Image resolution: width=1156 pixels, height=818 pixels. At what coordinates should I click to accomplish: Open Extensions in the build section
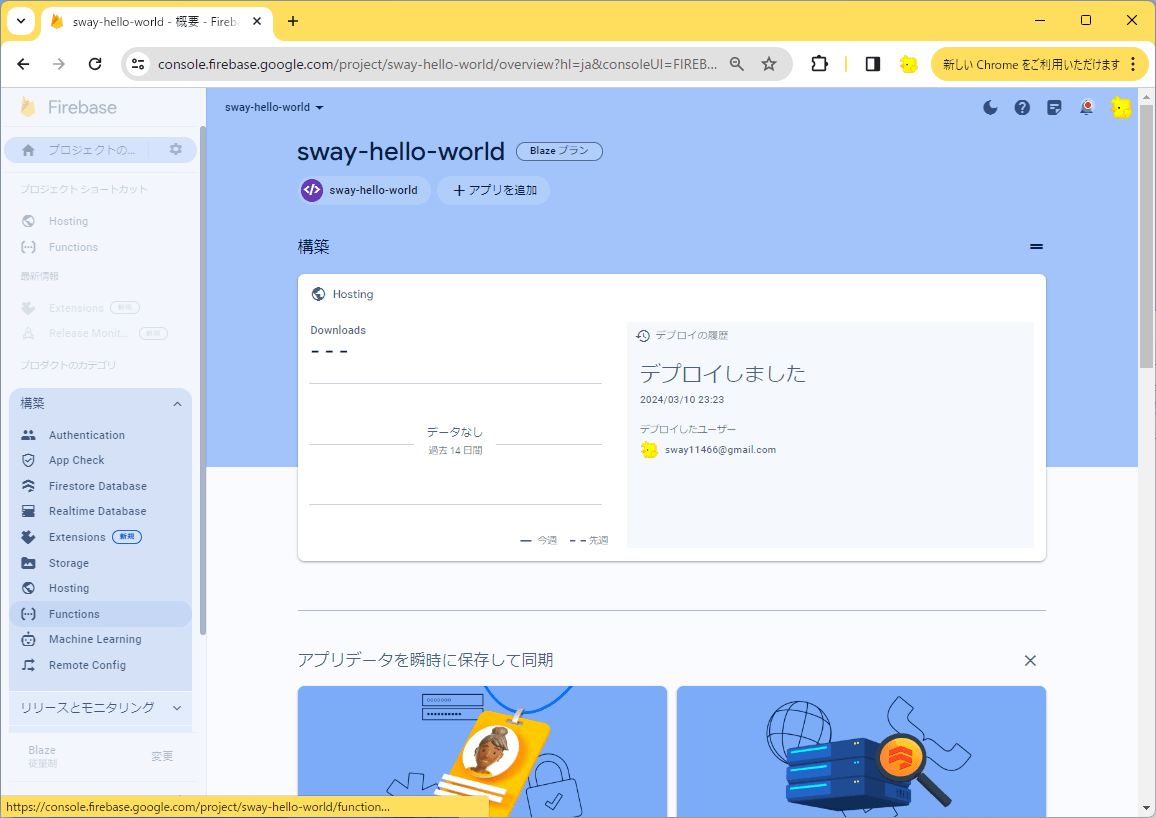click(x=100, y=536)
